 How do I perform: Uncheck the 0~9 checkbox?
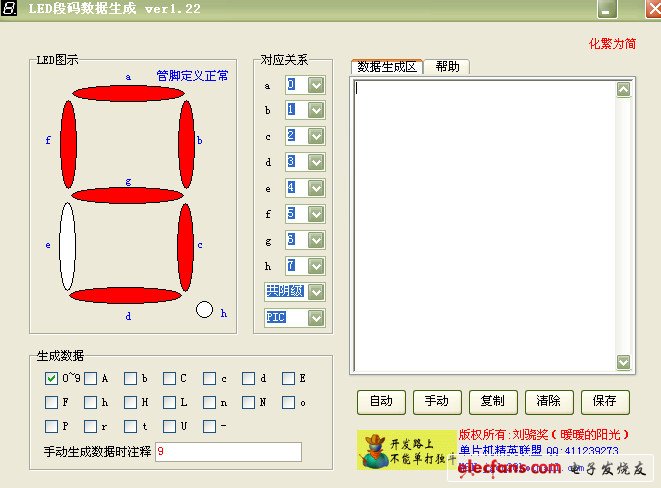[x=51, y=378]
